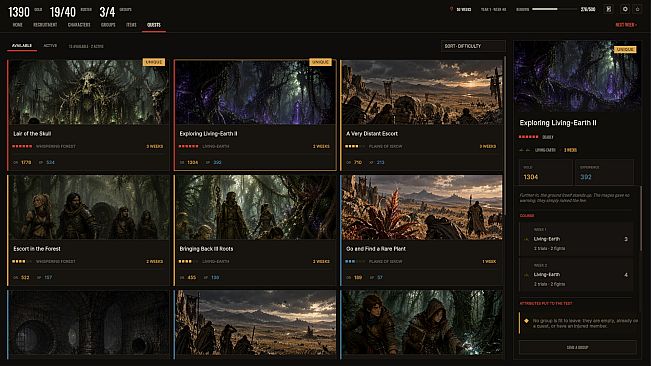Open the Items tab
Screen dimensions: 651x366
click(131, 25)
